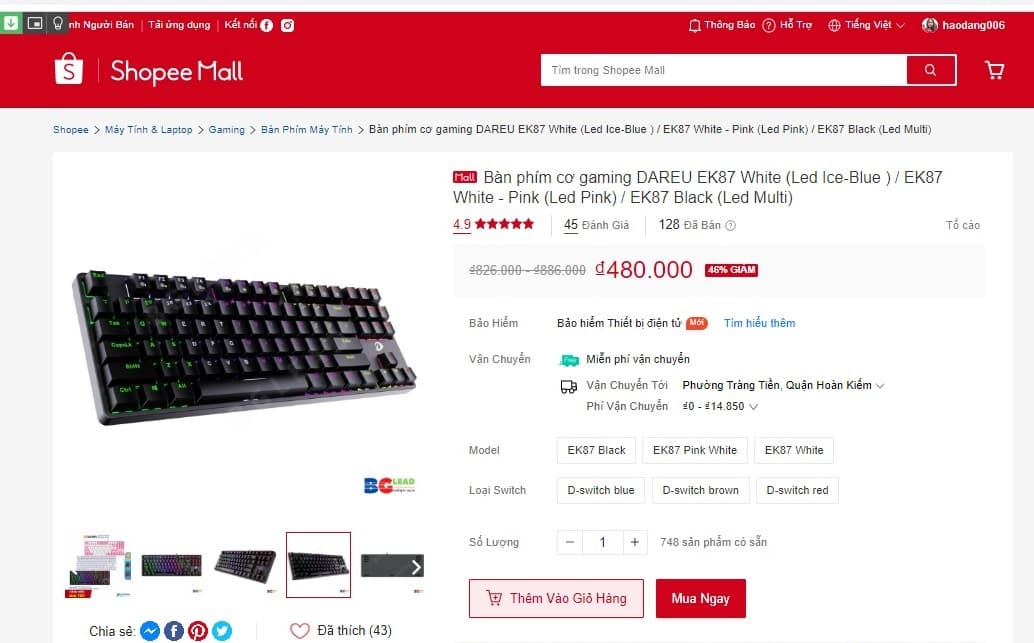Click the Shopee bag logo
Image resolution: width=1034 pixels, height=643 pixels.
click(69, 69)
